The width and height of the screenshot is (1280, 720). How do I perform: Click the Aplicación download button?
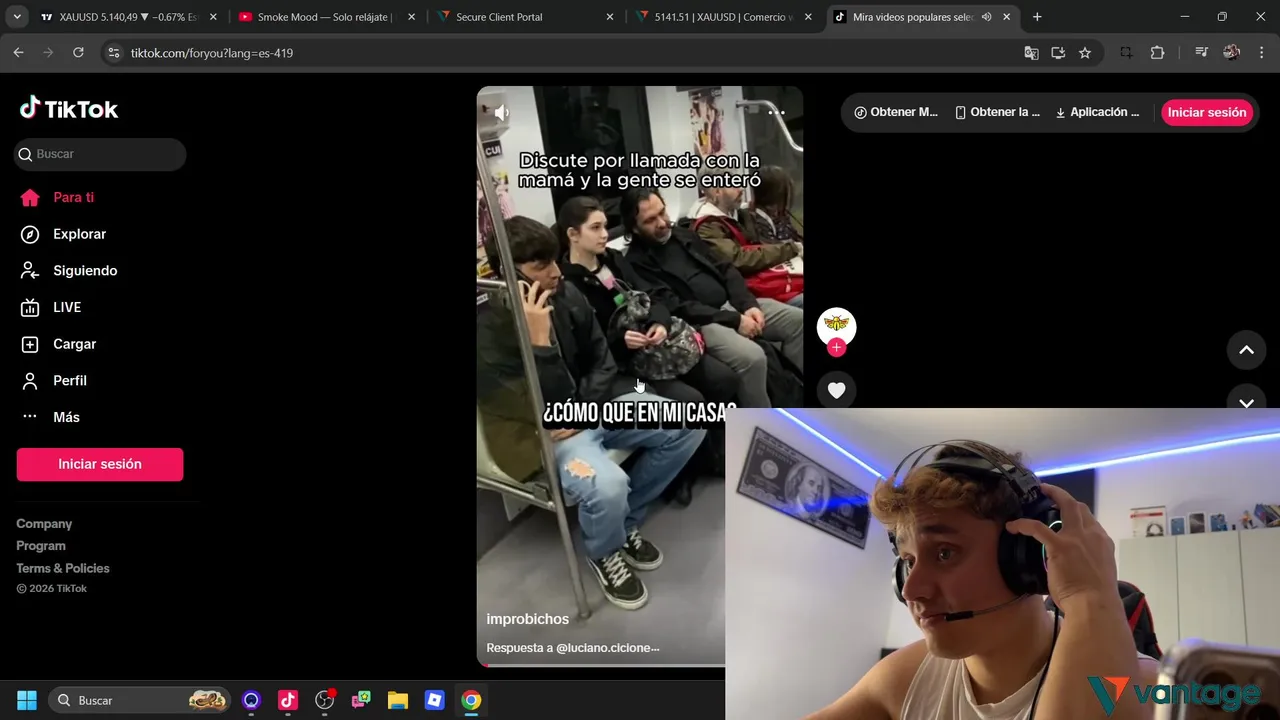[x=1098, y=112]
